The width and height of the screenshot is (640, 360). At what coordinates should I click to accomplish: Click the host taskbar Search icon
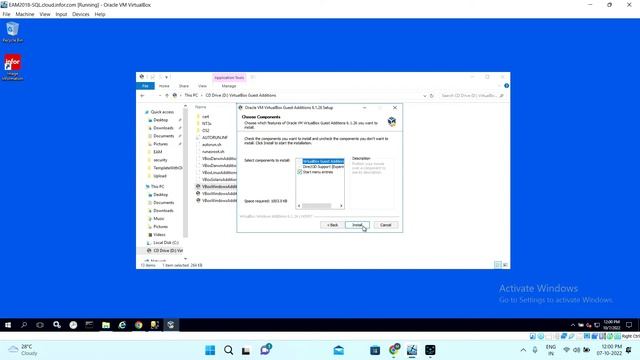pyautogui.click(x=229, y=350)
